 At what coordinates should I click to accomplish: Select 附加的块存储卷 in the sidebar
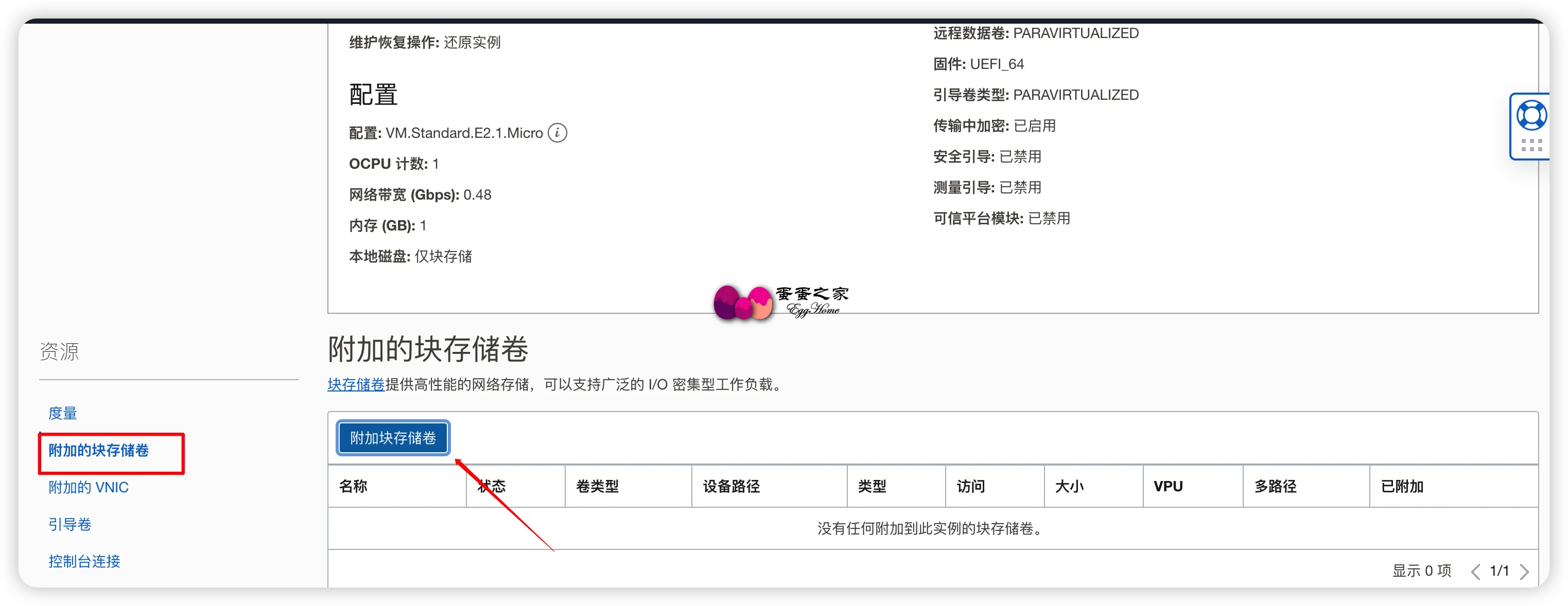(99, 450)
